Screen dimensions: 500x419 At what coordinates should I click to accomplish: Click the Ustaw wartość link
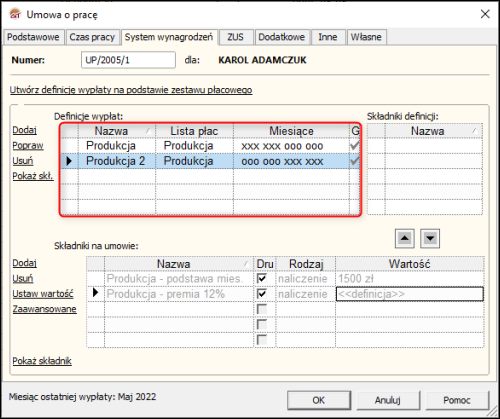[43, 294]
